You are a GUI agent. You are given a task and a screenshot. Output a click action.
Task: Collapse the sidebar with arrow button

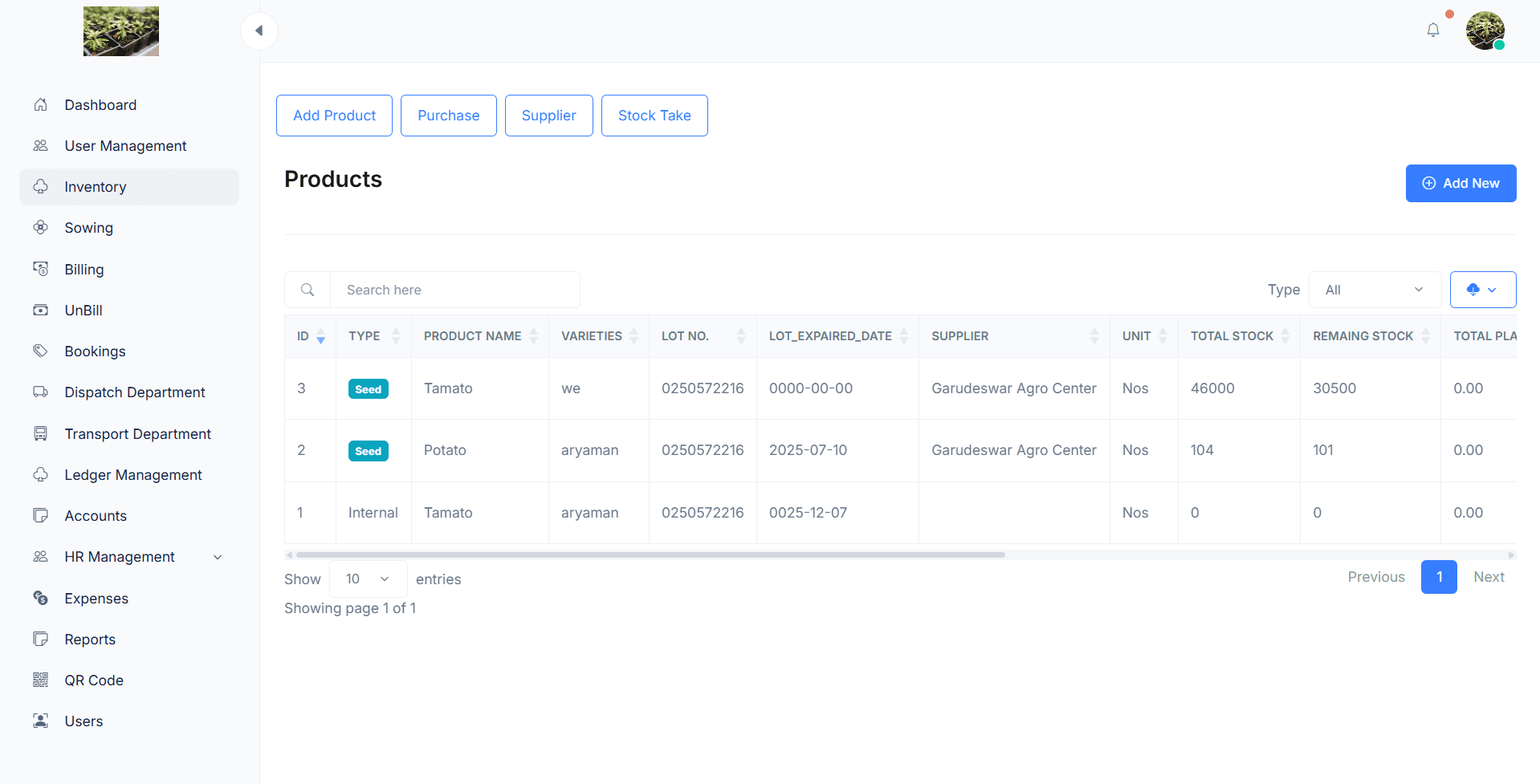coord(259,31)
